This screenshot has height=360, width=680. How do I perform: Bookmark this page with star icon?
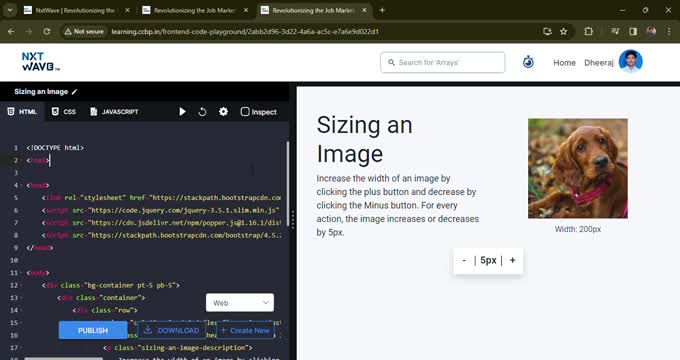coord(563,32)
